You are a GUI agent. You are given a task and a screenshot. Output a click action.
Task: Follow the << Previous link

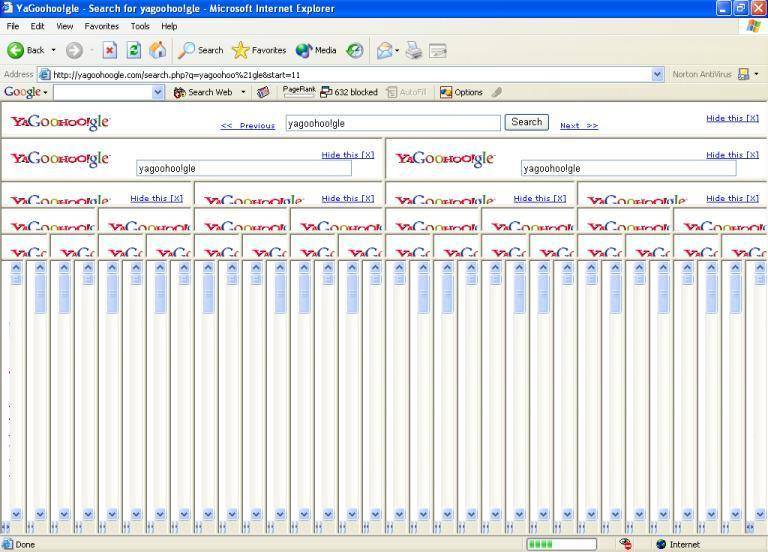coord(248,126)
